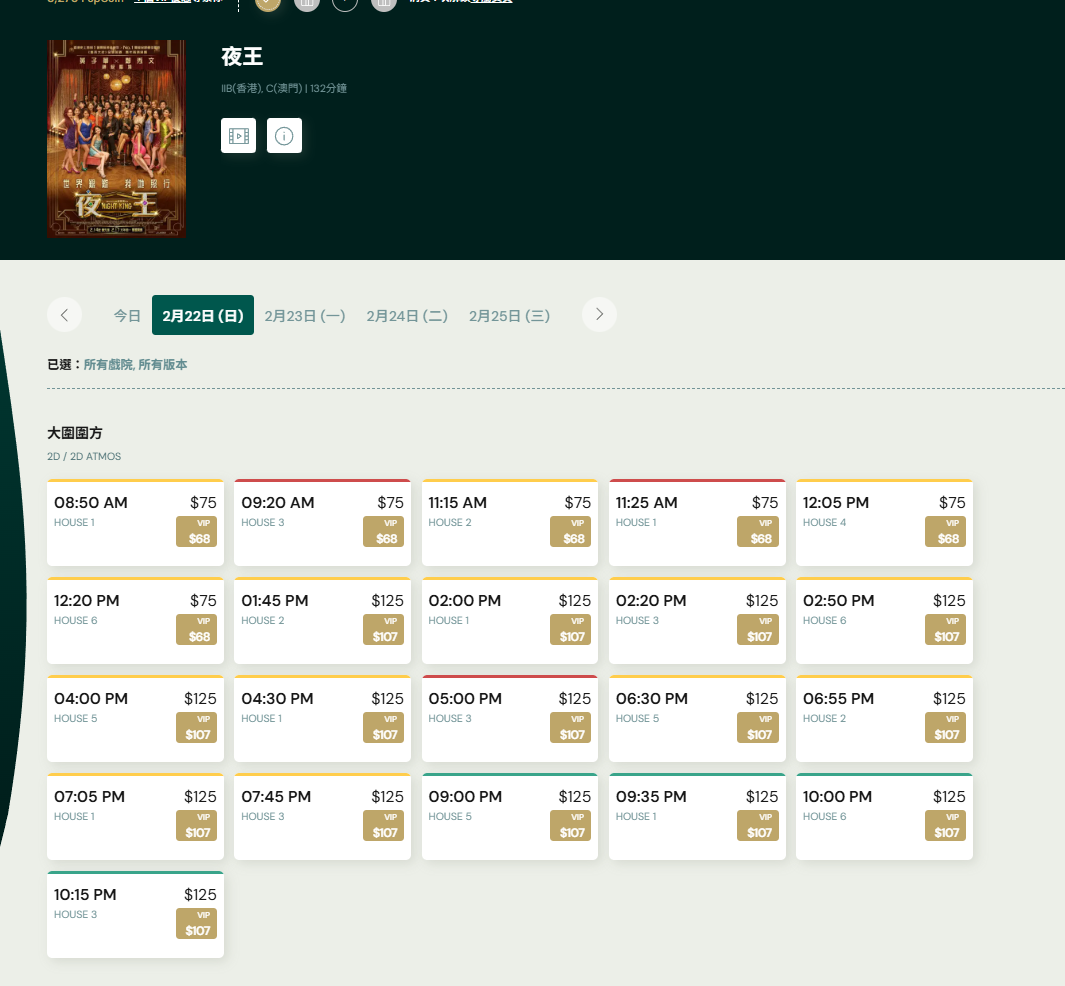Screen dimensions: 1065x986
Task: Click VIP $107 badge on 07:45 PM show
Action: [x=383, y=826]
